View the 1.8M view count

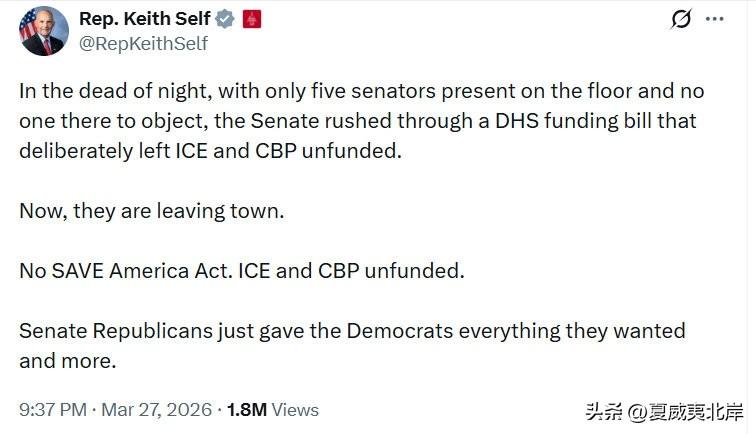pyautogui.click(x=248, y=410)
